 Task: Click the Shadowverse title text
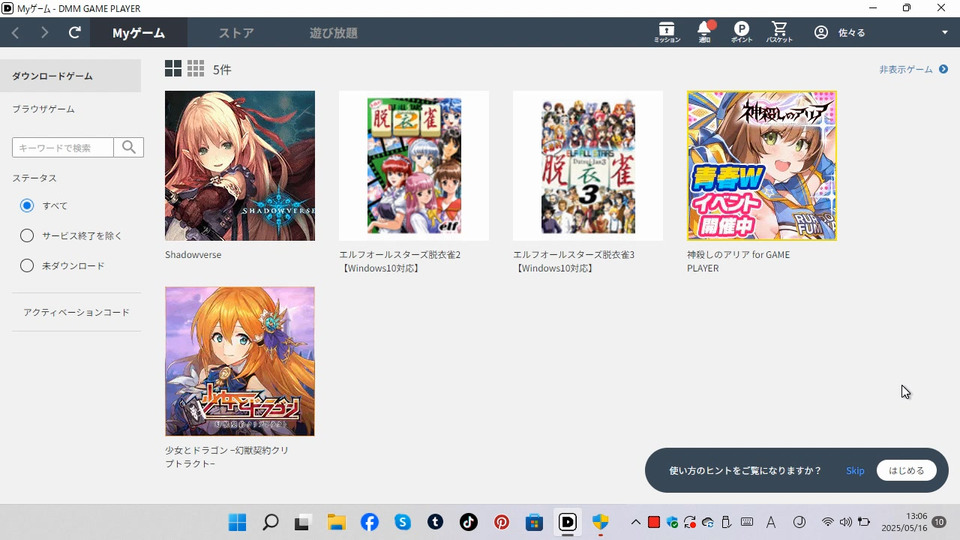(193, 255)
